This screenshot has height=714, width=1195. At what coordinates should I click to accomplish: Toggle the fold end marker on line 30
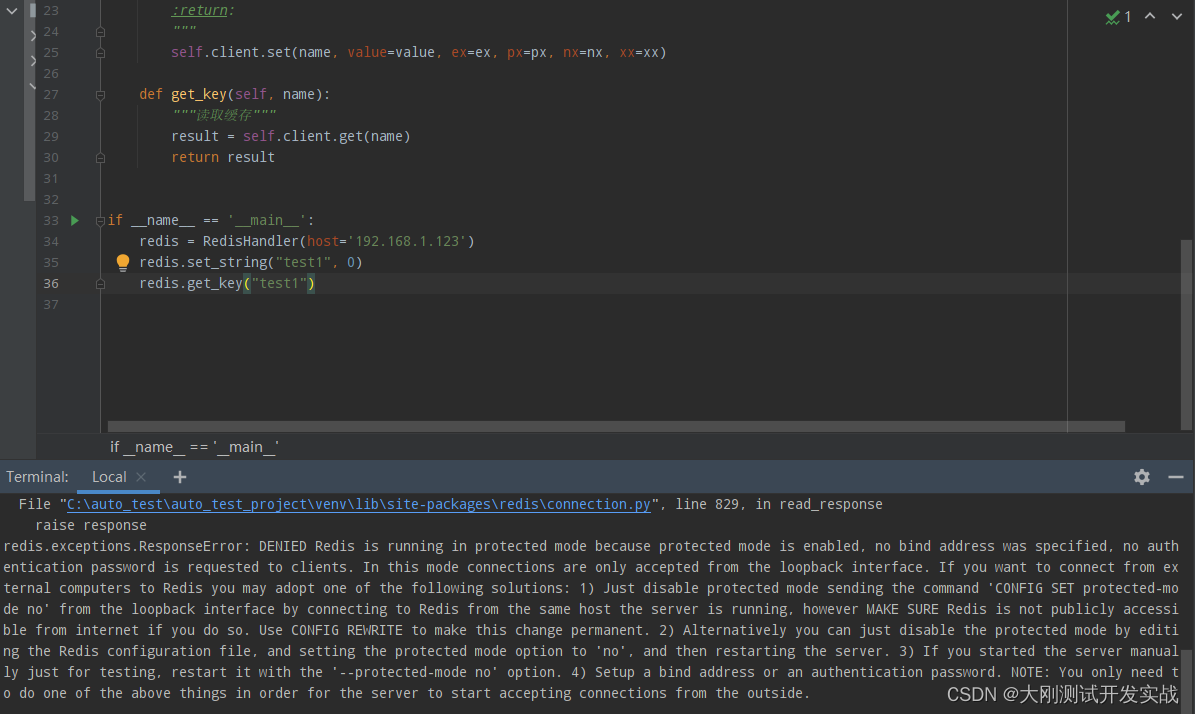[100, 158]
